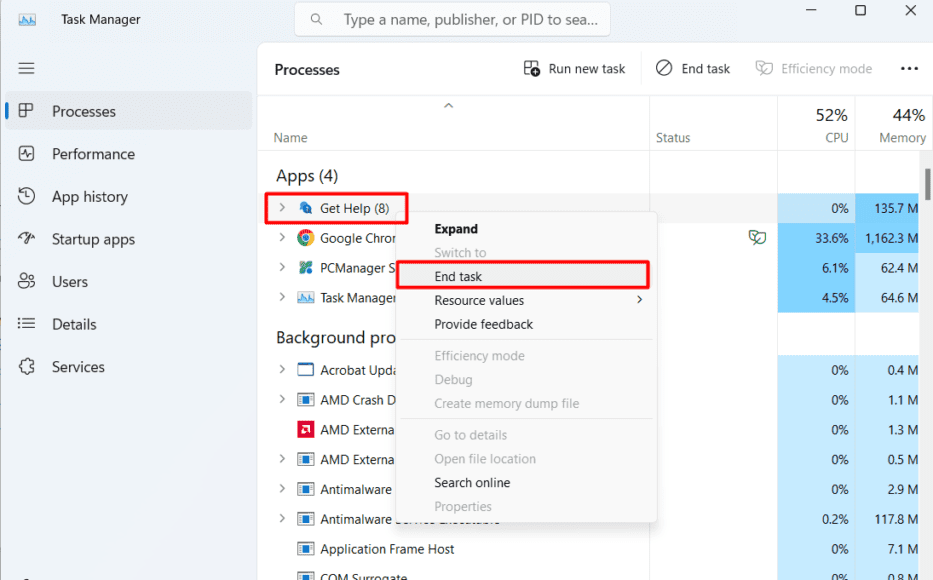Open the Details sidebar page
The width and height of the screenshot is (933, 580).
[129, 324]
